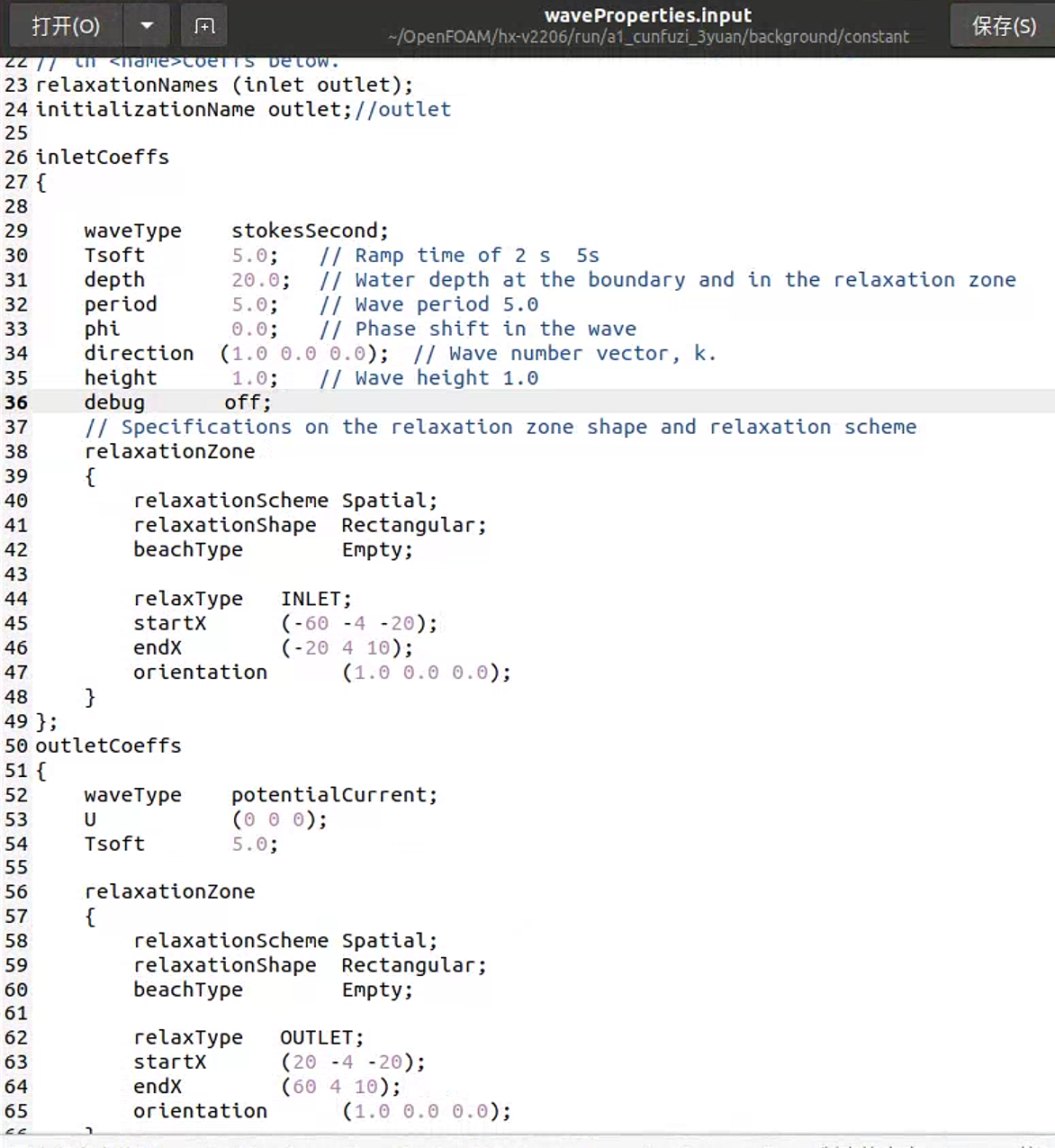Image resolution: width=1055 pixels, height=1148 pixels.
Task: Click endX value (-20 4 10)
Action: [x=347, y=647]
